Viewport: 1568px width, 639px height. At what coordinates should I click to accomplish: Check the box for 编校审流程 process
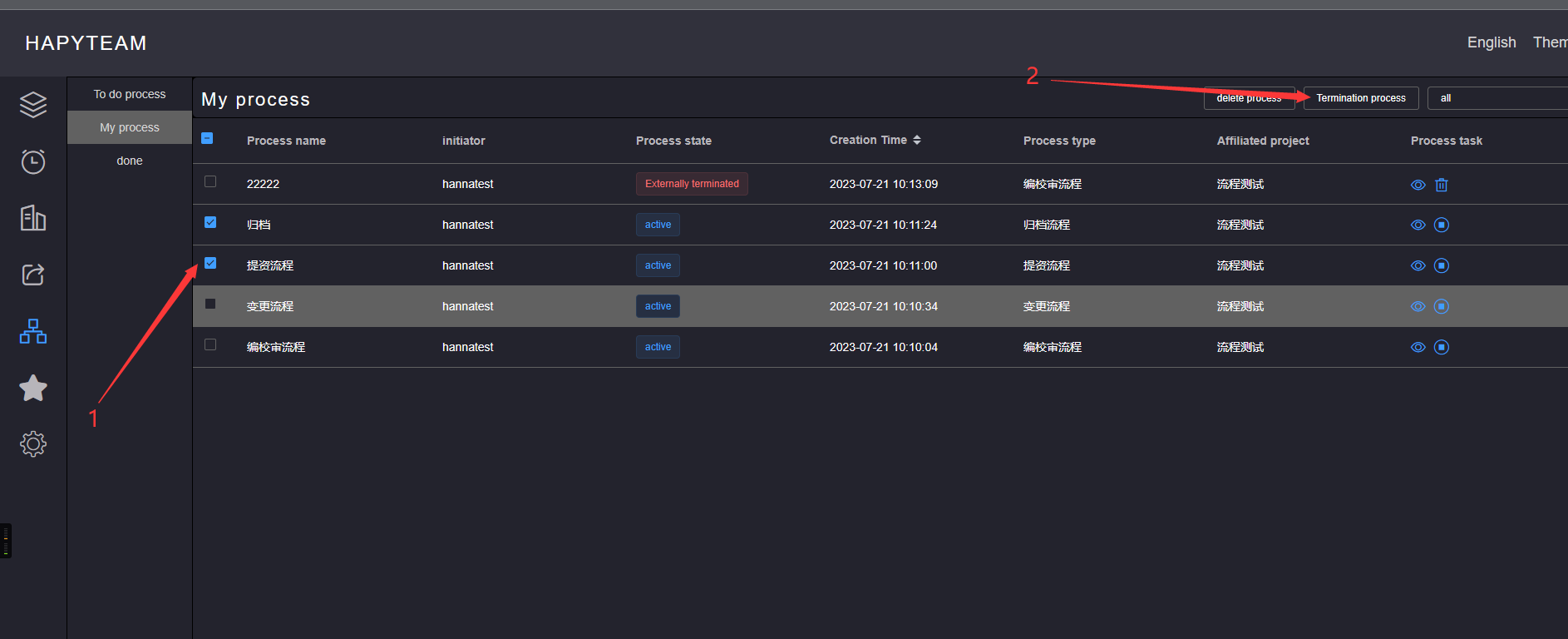tap(210, 344)
